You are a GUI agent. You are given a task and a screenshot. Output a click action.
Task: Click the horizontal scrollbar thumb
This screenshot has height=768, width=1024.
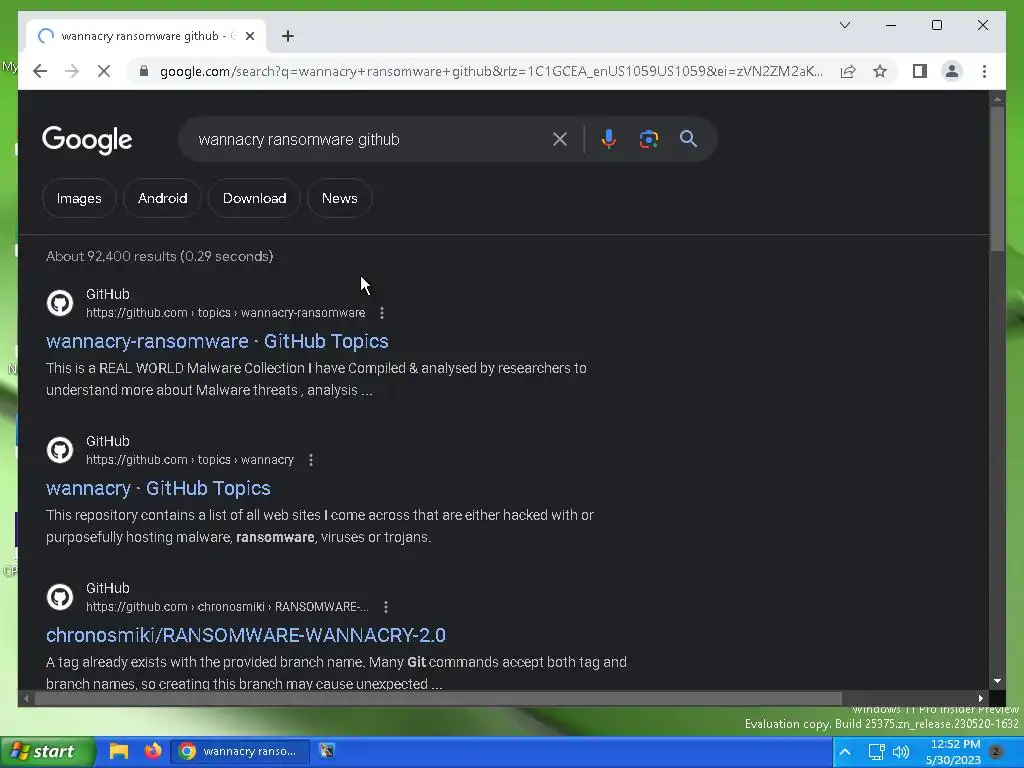point(438,698)
